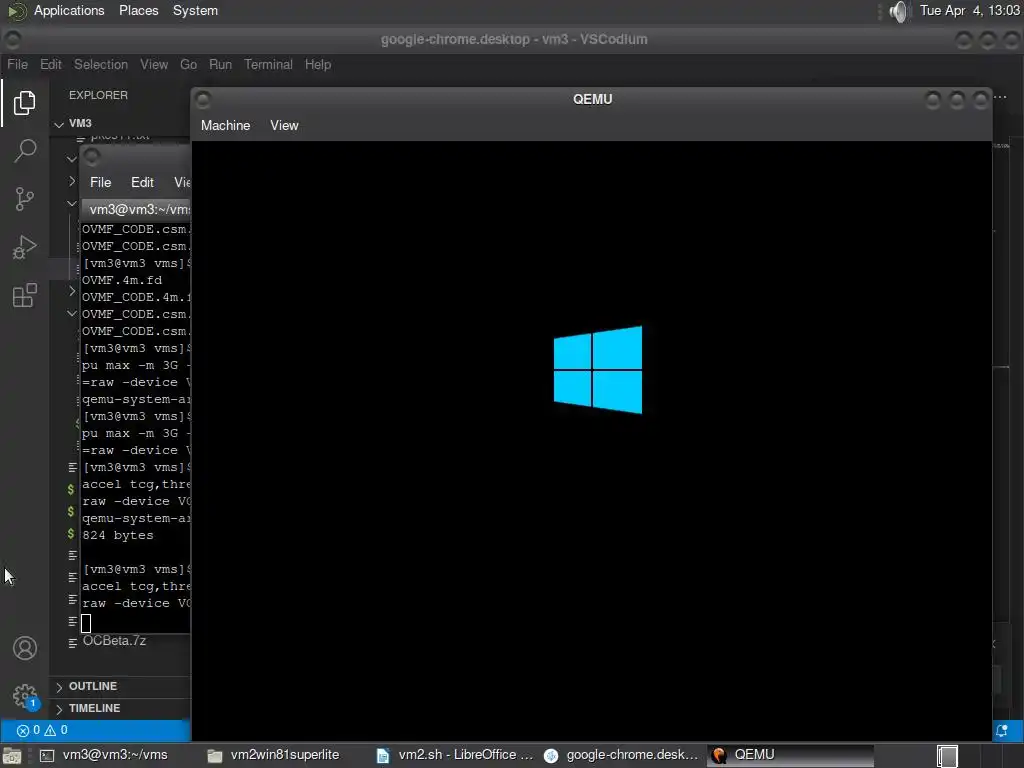Open the editor more actions ellipsis
Screen dimensions: 1024x768
click(x=1000, y=97)
